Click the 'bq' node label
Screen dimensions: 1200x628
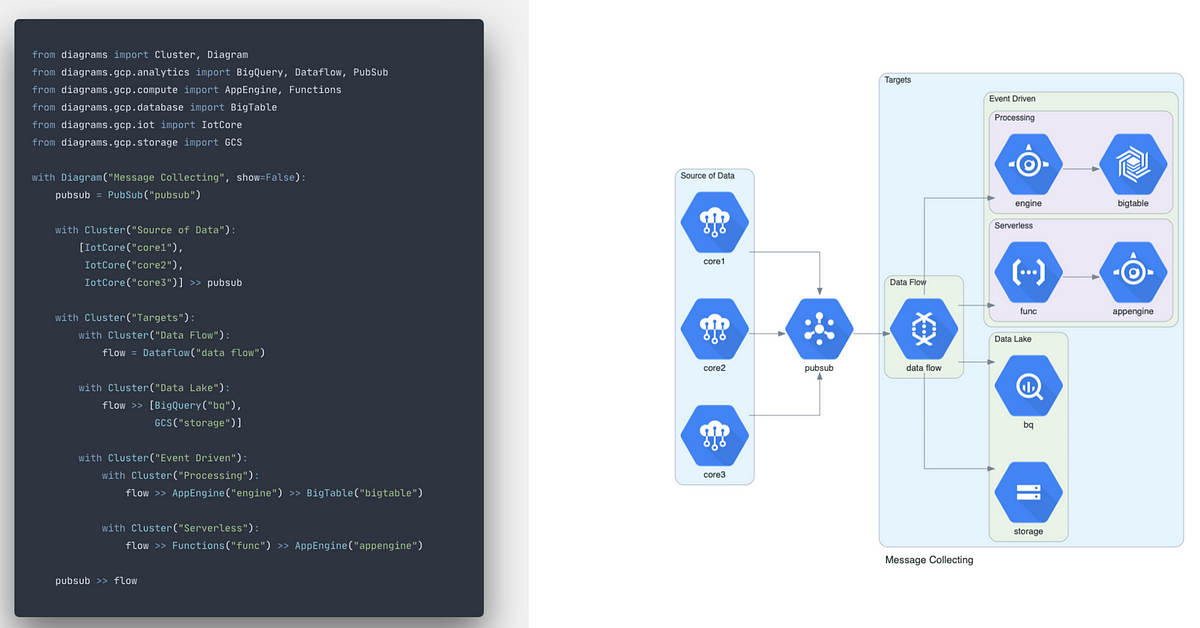(x=1029, y=425)
